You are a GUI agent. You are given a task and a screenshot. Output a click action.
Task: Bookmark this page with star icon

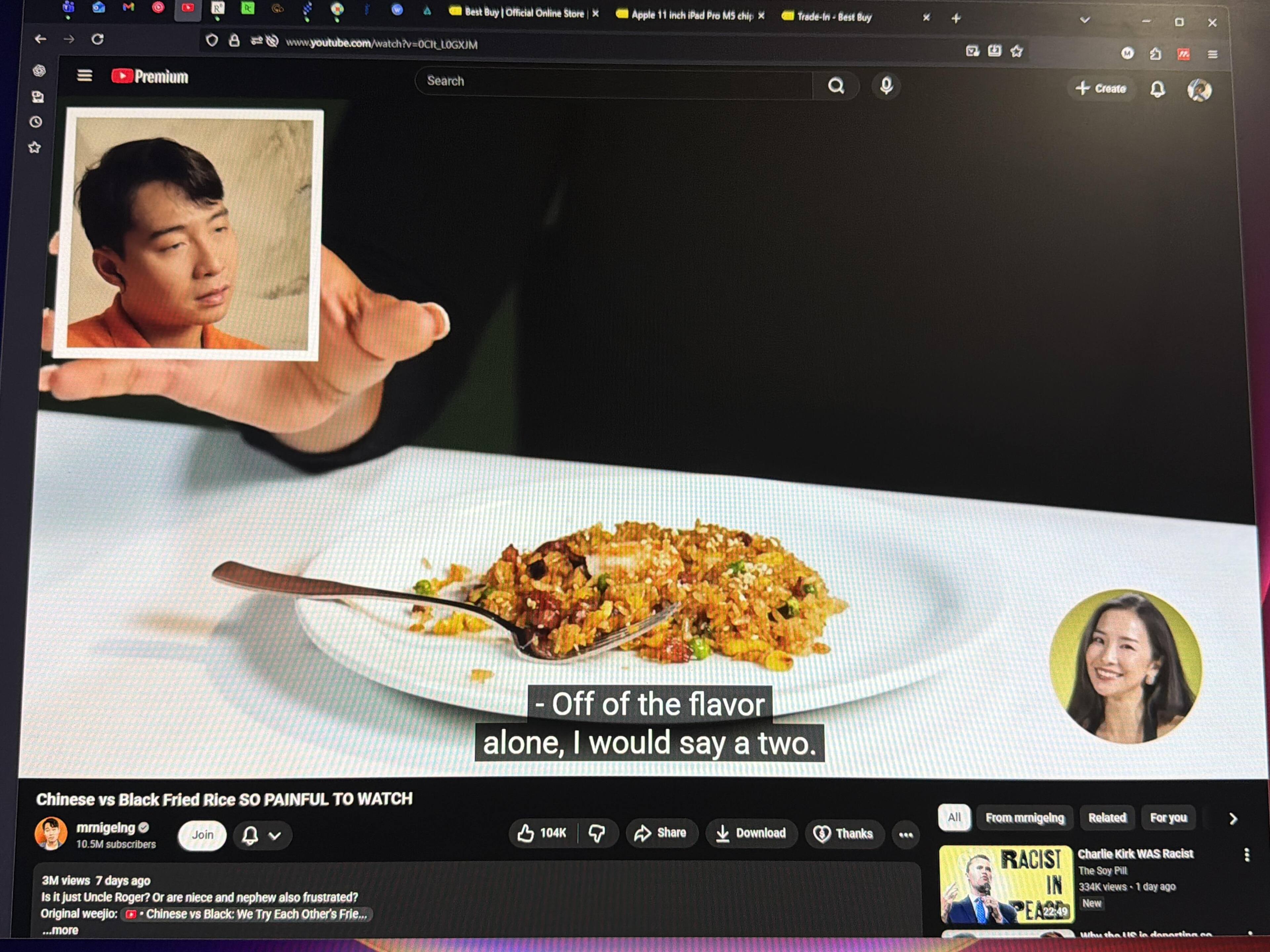coord(1017,52)
